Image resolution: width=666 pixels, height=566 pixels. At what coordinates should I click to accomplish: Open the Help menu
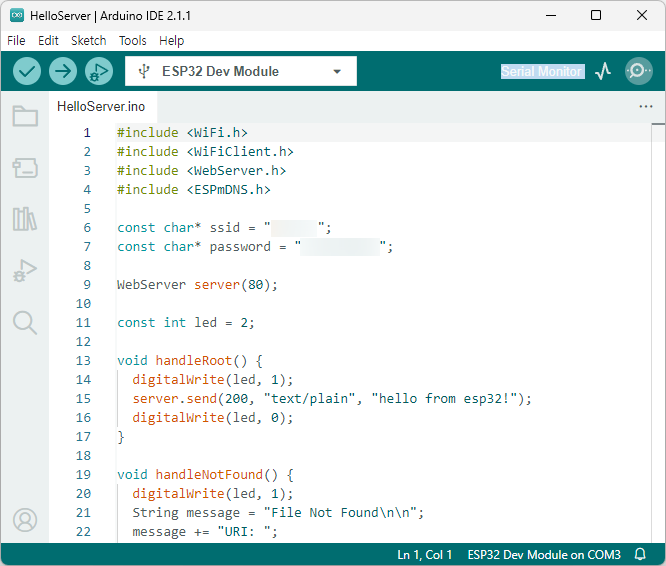click(x=172, y=41)
